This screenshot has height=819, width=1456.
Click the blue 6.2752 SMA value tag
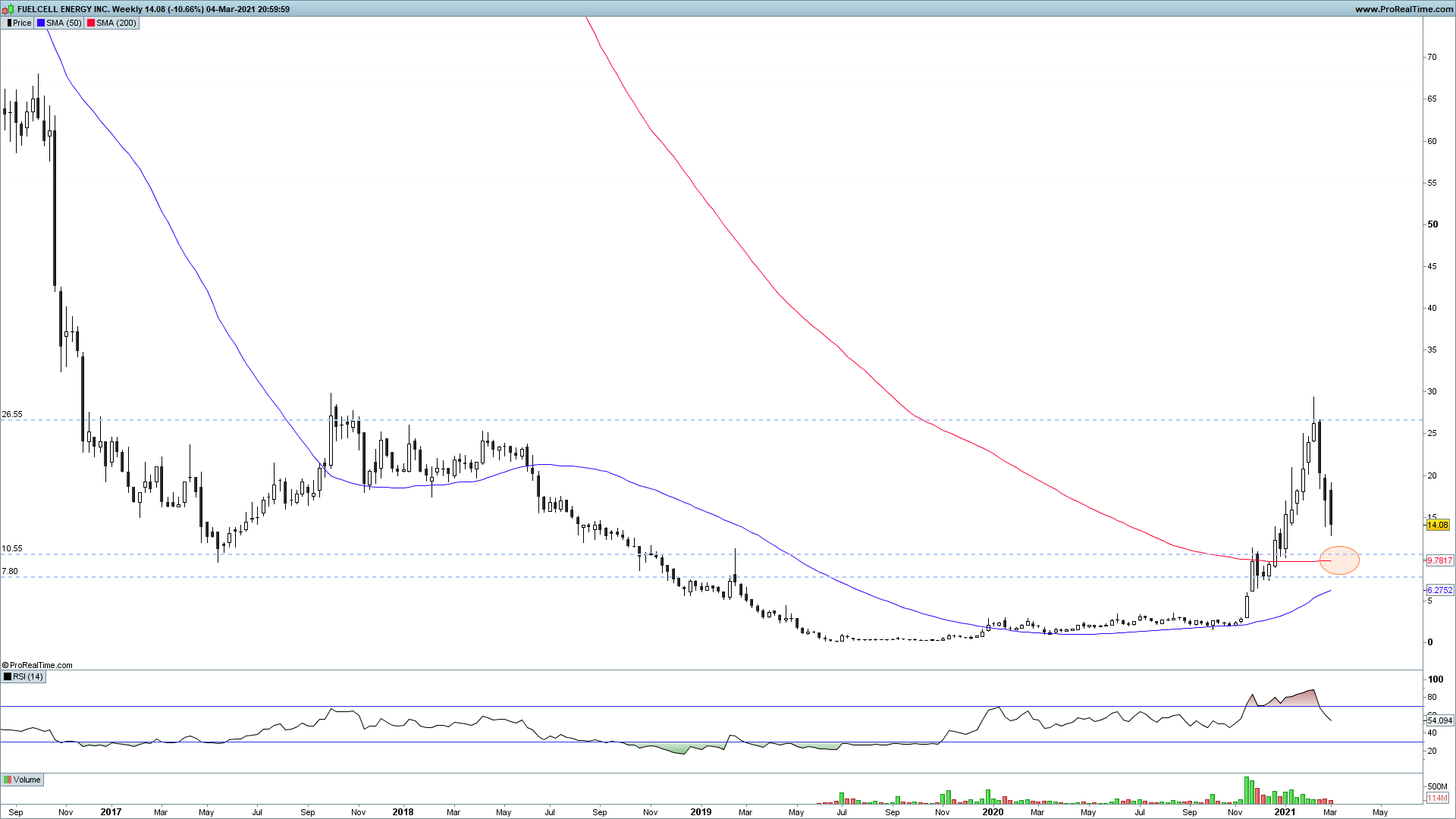click(1439, 590)
